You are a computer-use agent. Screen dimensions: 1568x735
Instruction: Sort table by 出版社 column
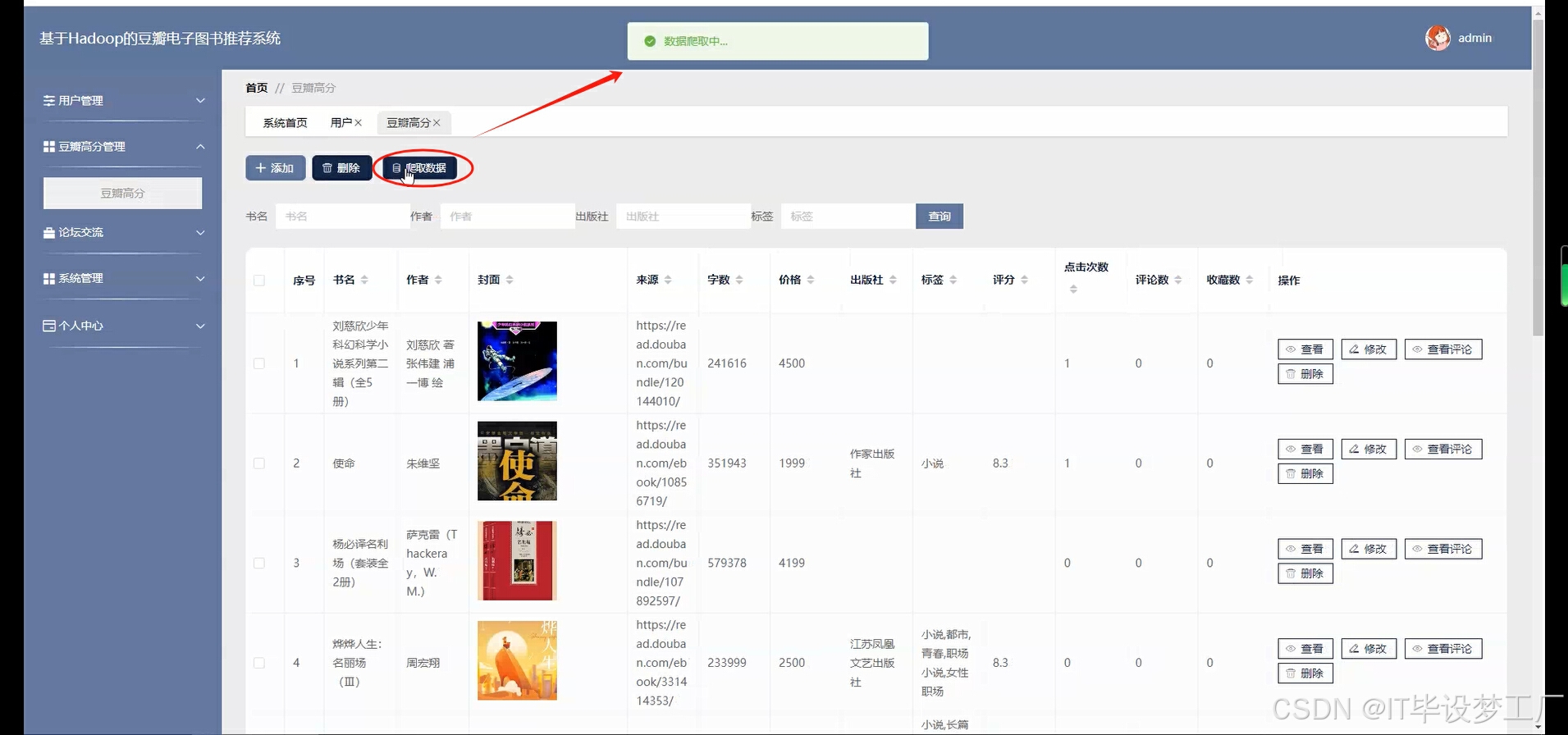coord(893,280)
